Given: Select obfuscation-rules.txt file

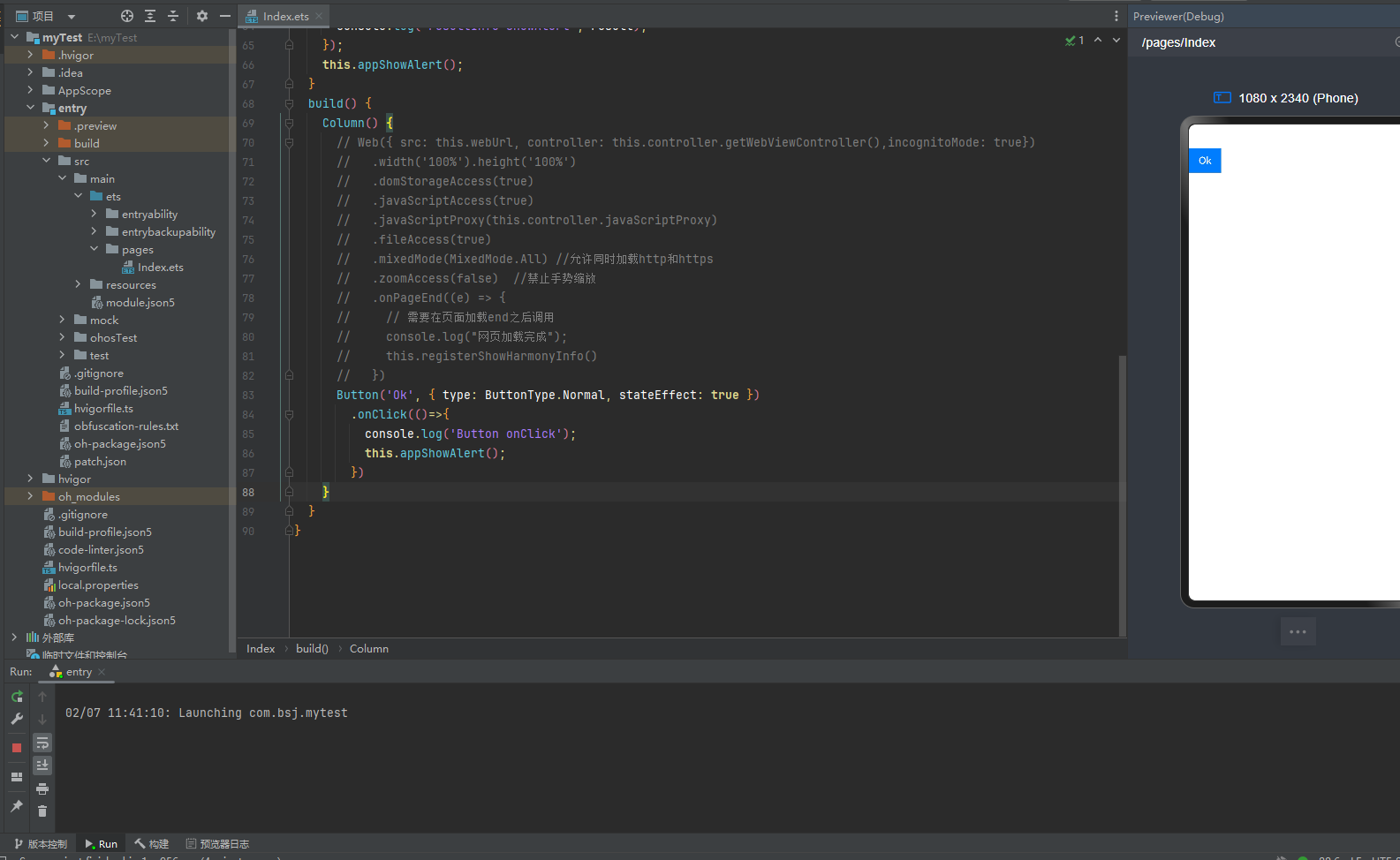Looking at the screenshot, I should coord(118,426).
